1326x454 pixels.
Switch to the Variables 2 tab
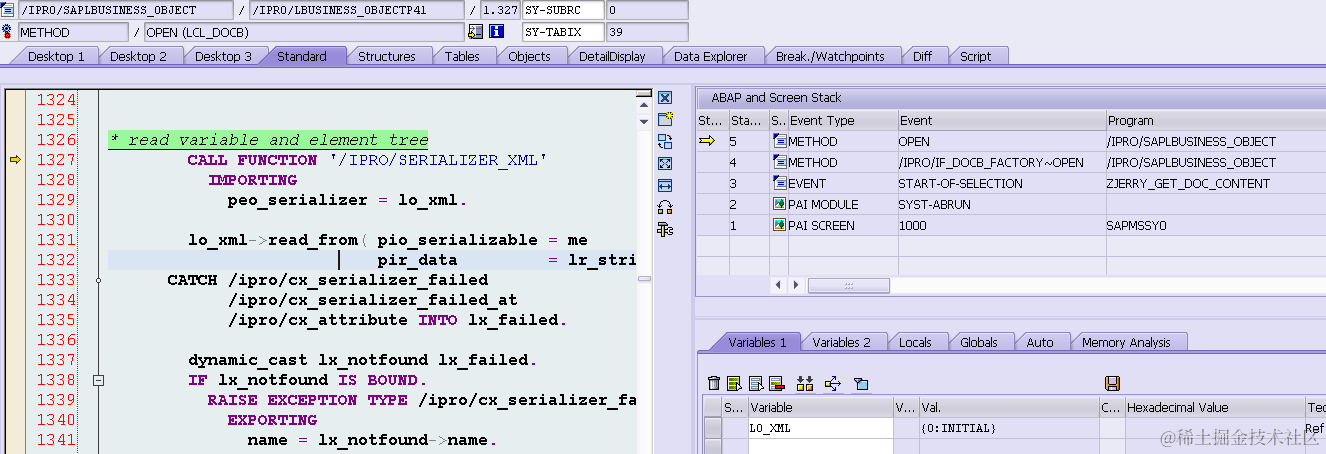pos(841,342)
